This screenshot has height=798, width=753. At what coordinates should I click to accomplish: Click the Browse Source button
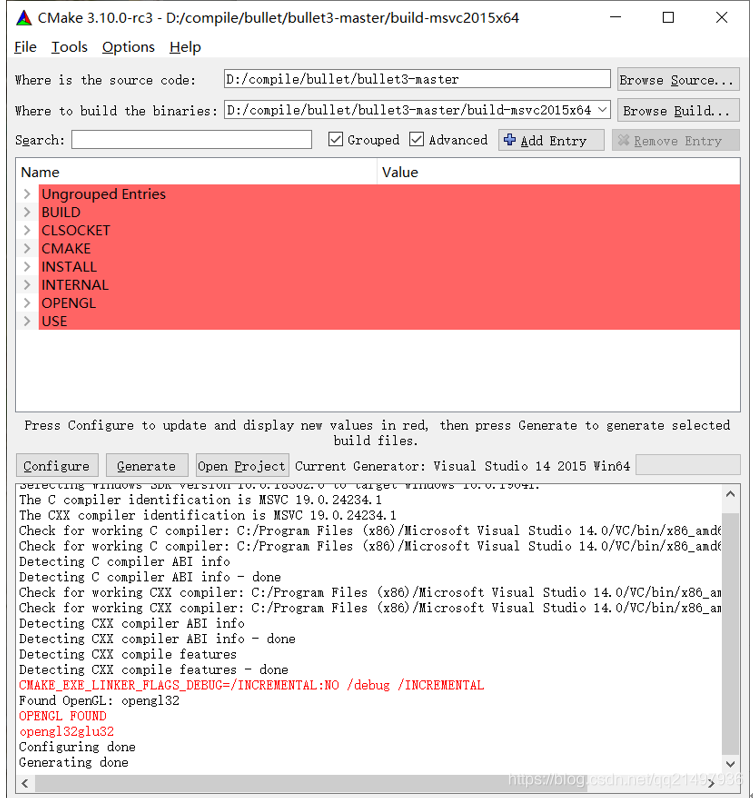(x=678, y=80)
